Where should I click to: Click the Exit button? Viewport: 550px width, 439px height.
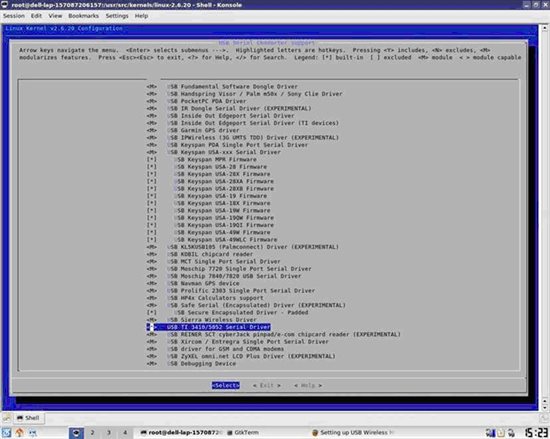click(x=267, y=385)
